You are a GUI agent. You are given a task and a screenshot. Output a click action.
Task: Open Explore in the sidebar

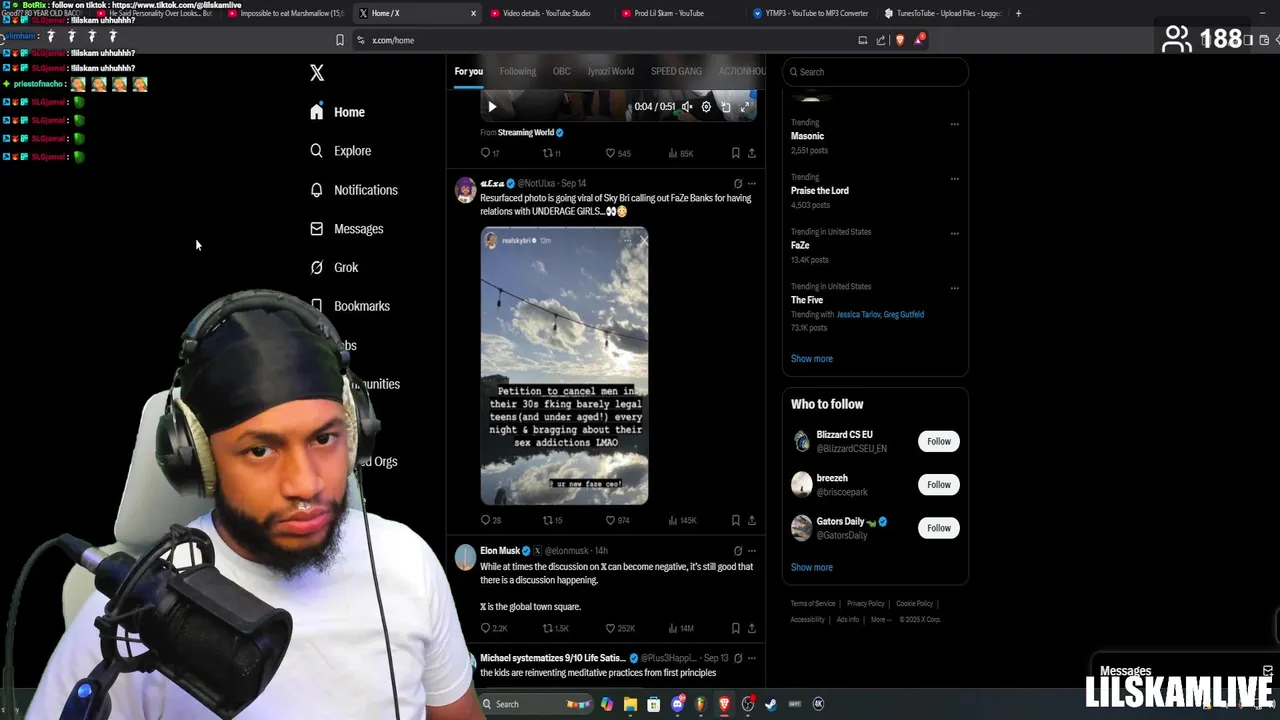point(340,151)
